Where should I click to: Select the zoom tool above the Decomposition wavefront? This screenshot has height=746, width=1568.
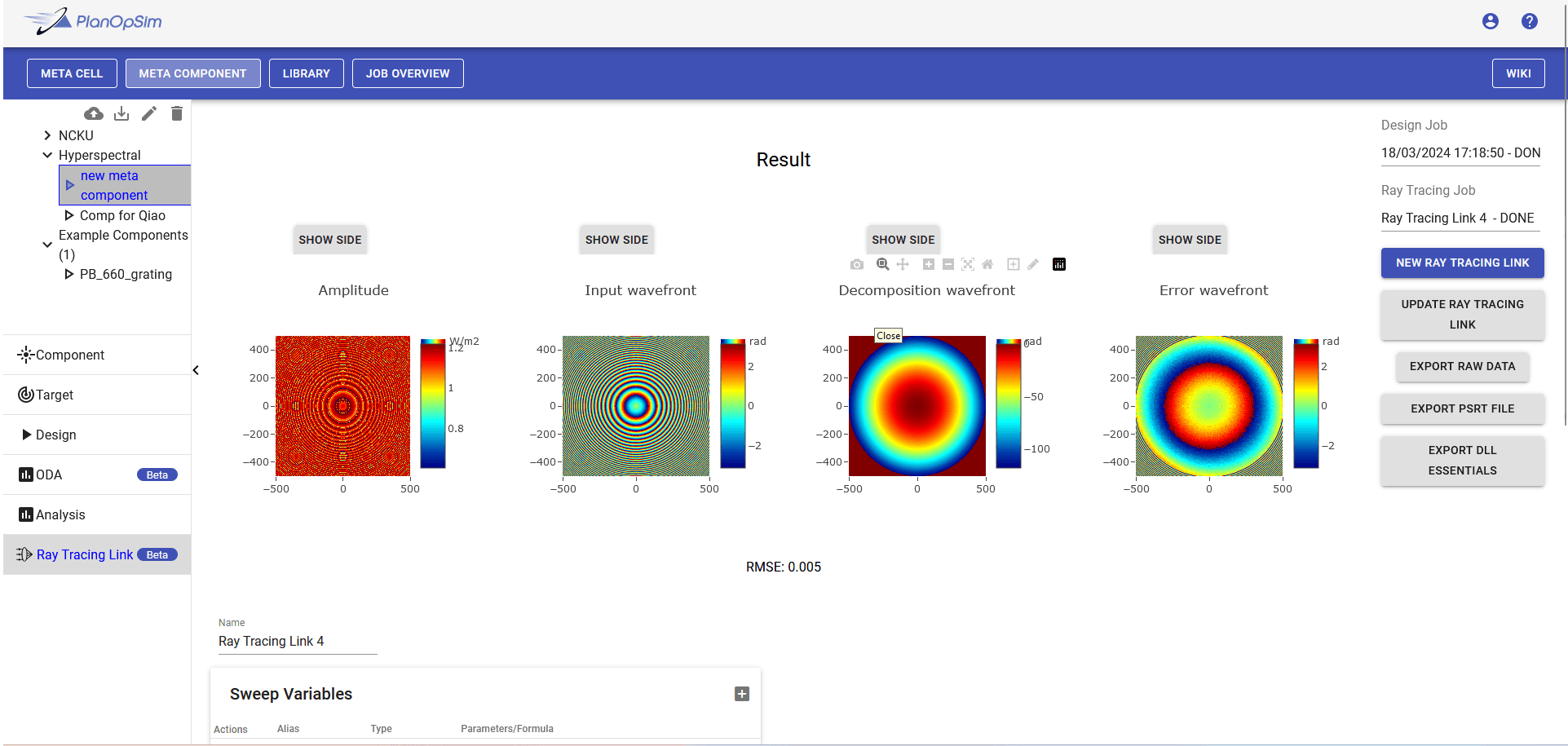tap(883, 264)
